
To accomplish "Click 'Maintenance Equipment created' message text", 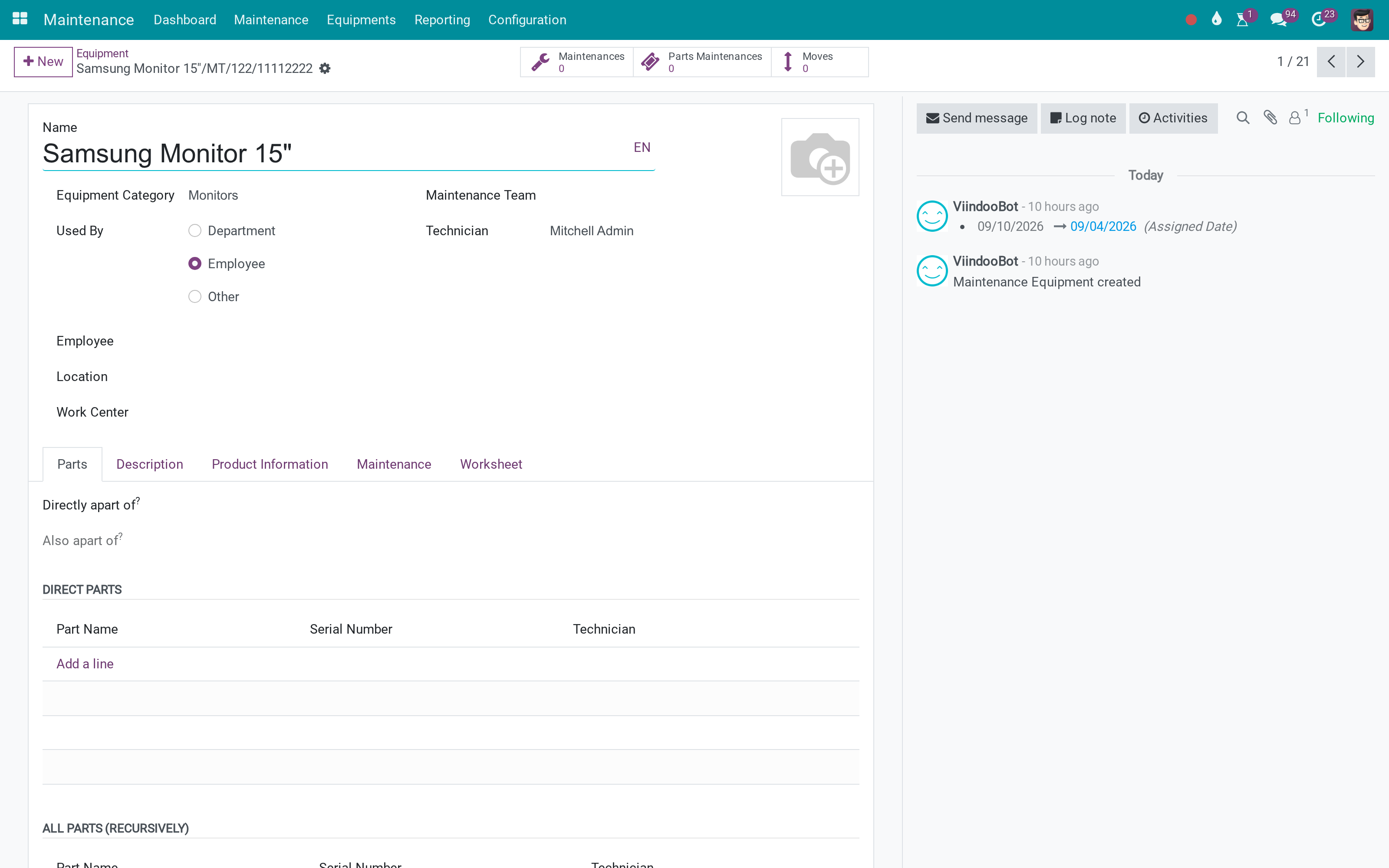I will (1047, 283).
